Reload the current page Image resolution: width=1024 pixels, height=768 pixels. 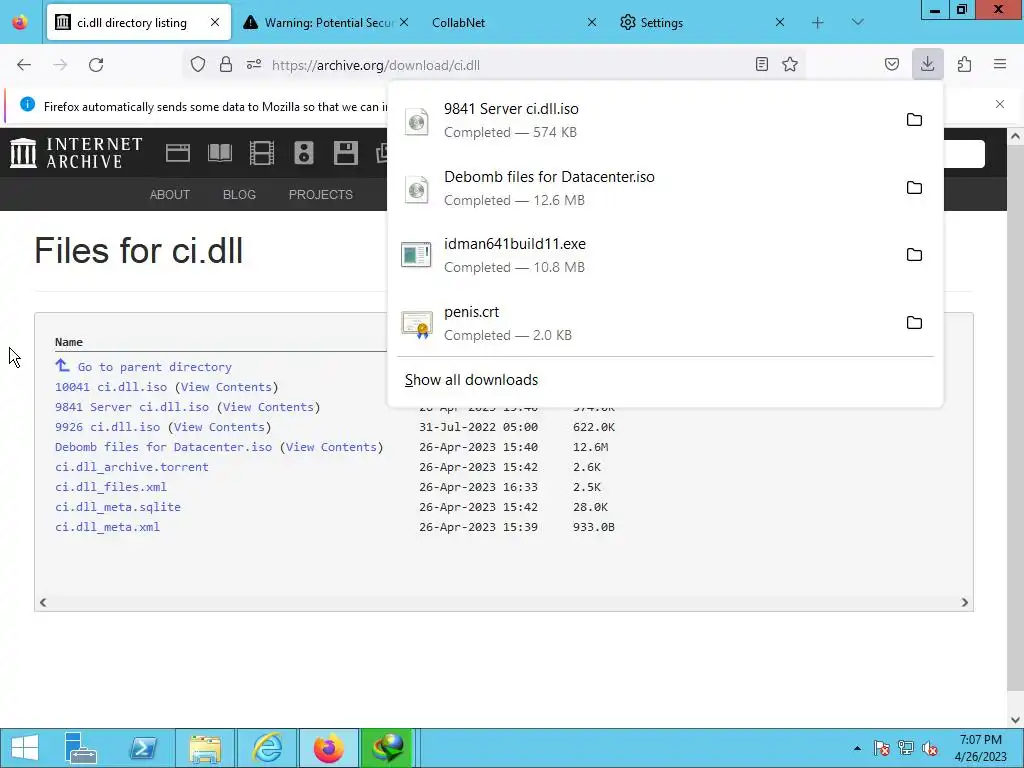[x=96, y=64]
